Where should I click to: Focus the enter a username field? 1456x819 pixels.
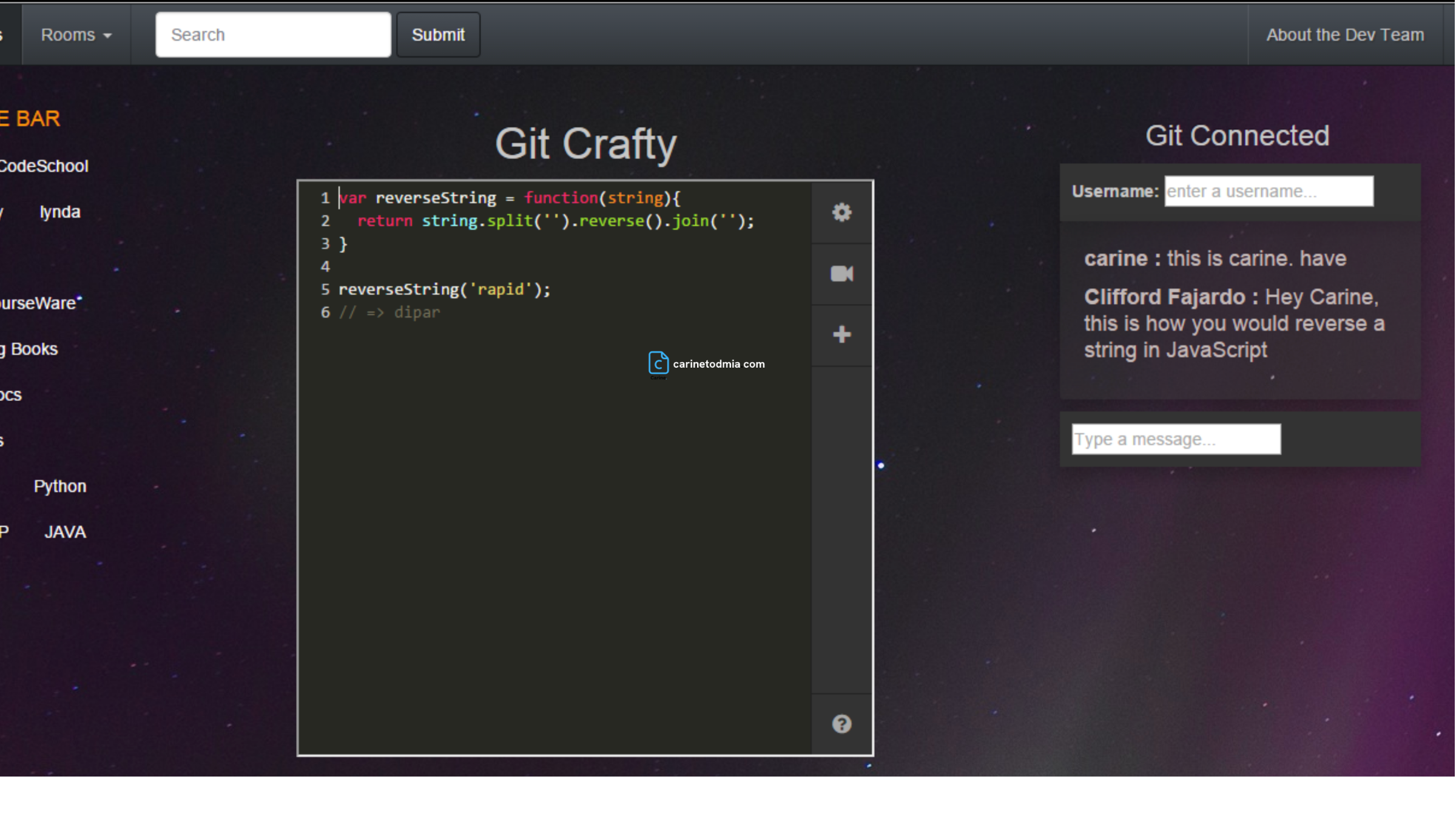point(1269,191)
